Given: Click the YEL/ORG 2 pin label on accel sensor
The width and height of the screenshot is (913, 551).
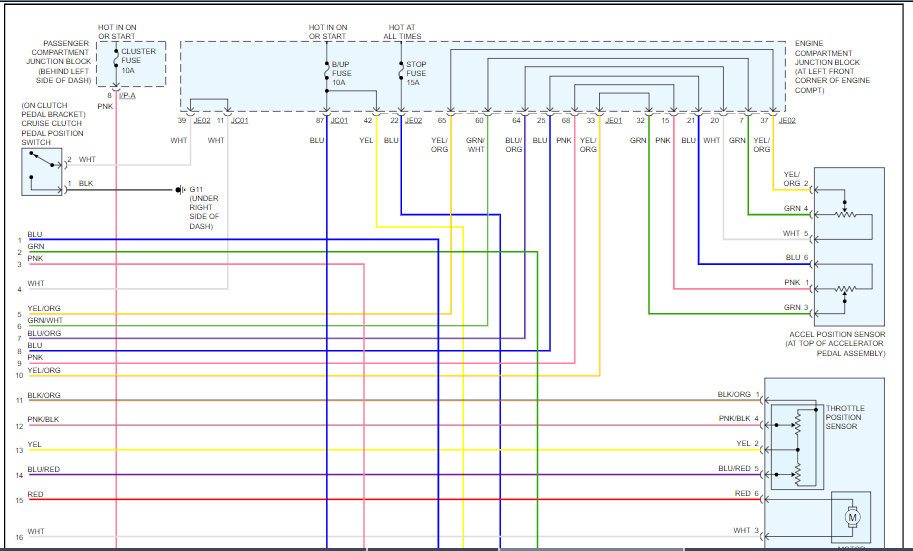Looking at the screenshot, I should [795, 179].
